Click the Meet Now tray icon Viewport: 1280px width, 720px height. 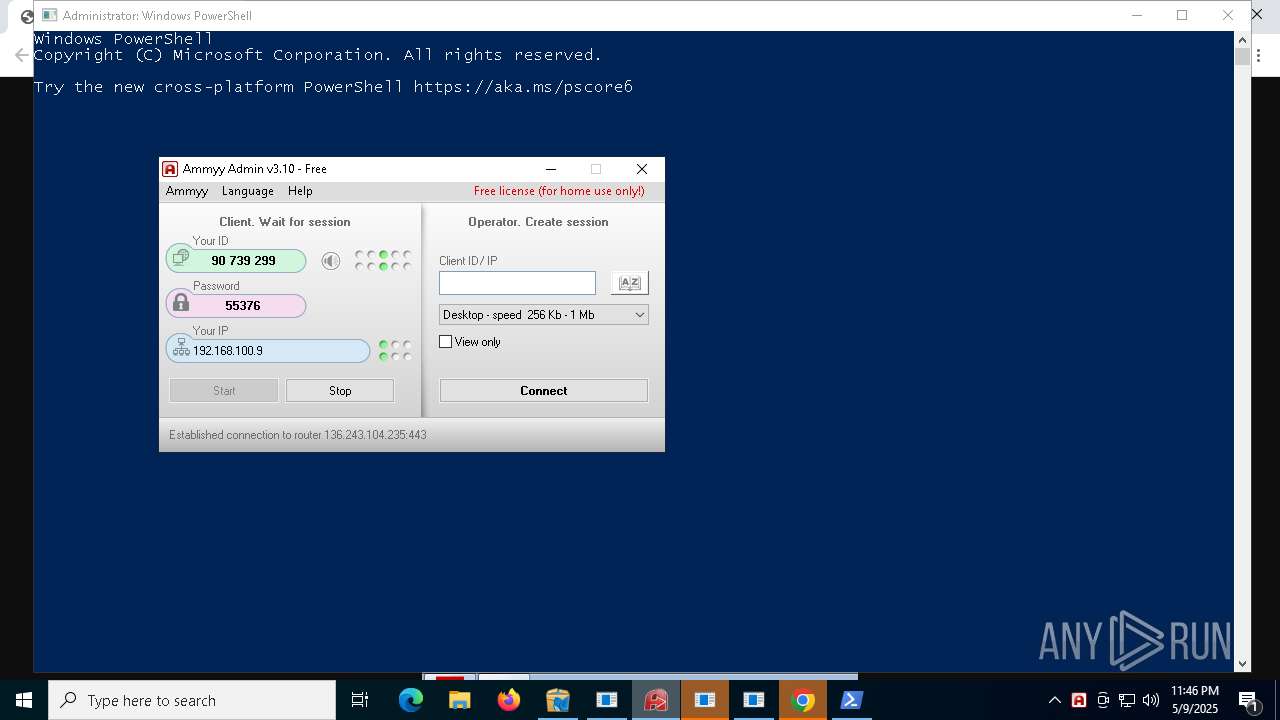pos(1103,700)
